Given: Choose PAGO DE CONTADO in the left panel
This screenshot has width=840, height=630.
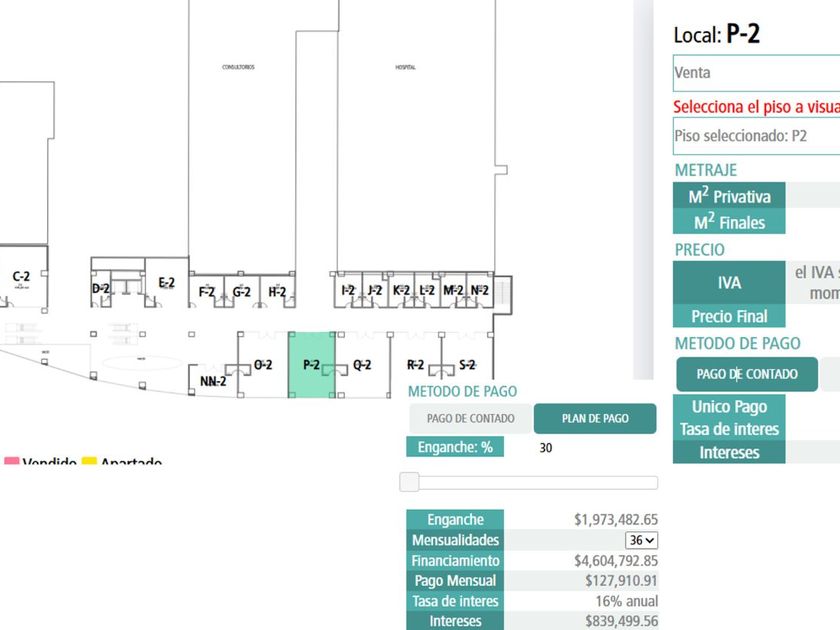Looking at the screenshot, I should tap(470, 418).
